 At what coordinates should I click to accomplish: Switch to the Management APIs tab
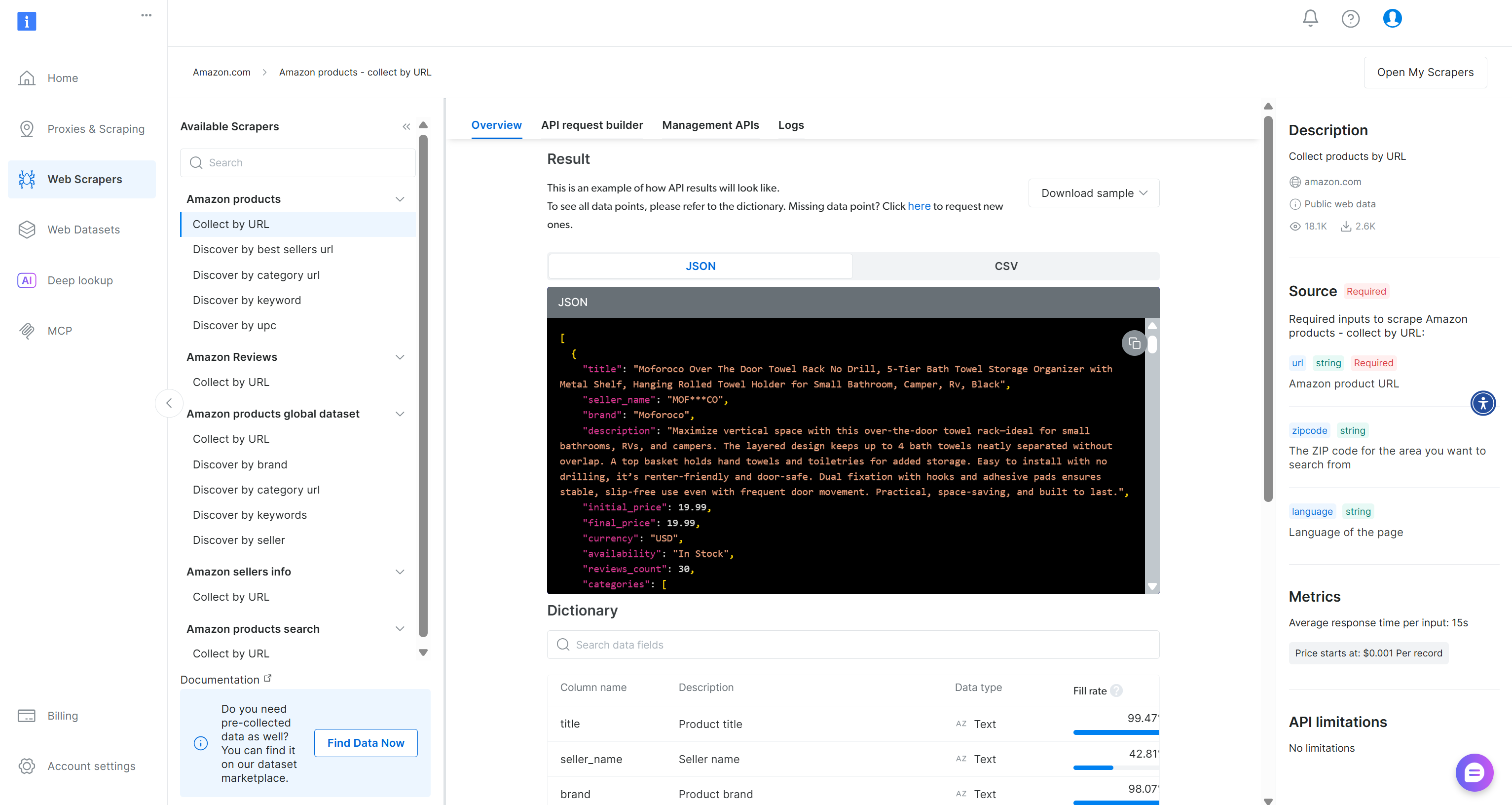[x=710, y=125]
